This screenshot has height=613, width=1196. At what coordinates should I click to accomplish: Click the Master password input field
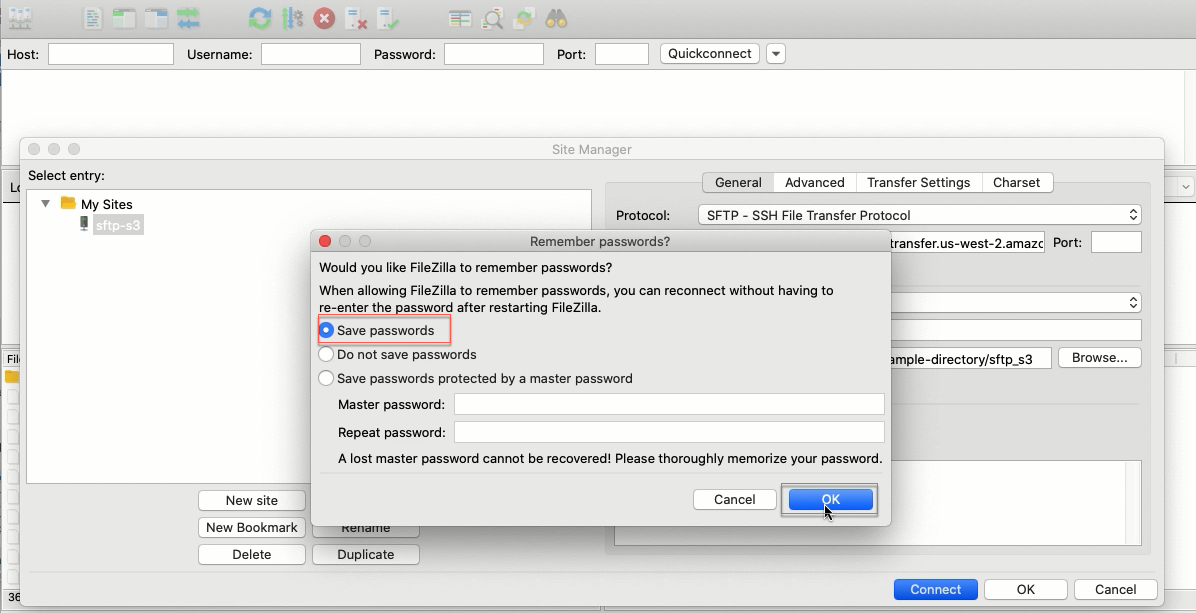(x=669, y=404)
